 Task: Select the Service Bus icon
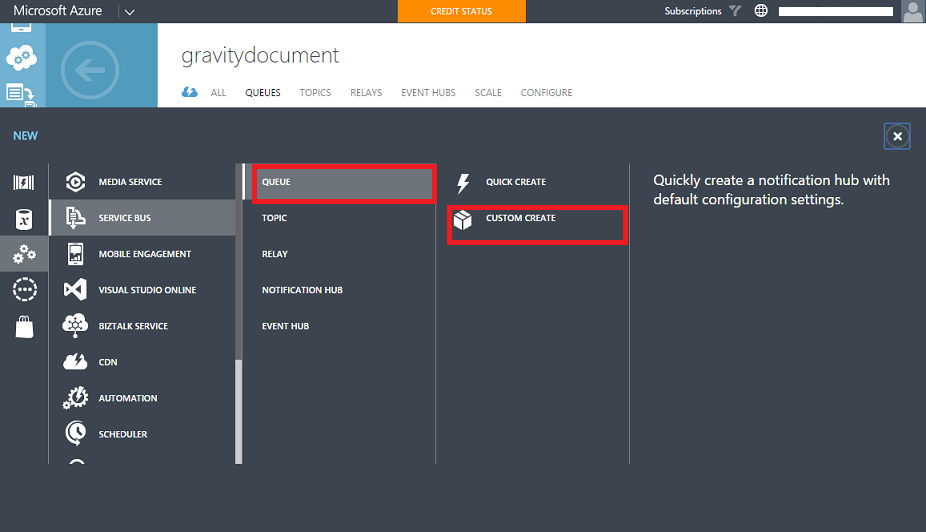[x=75, y=218]
